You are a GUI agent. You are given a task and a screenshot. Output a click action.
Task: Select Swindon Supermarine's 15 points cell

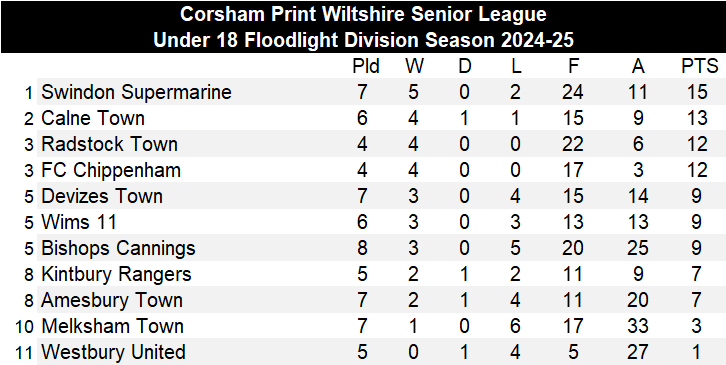tap(697, 92)
